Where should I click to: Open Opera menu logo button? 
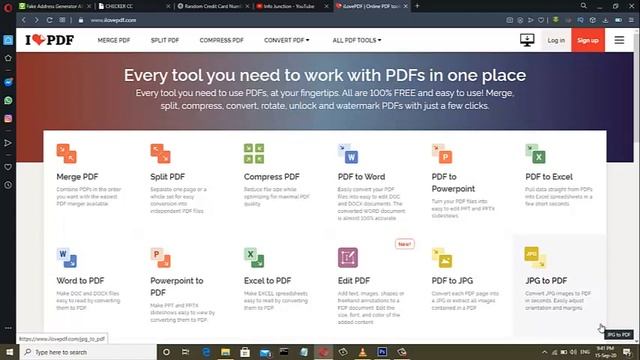(8, 7)
